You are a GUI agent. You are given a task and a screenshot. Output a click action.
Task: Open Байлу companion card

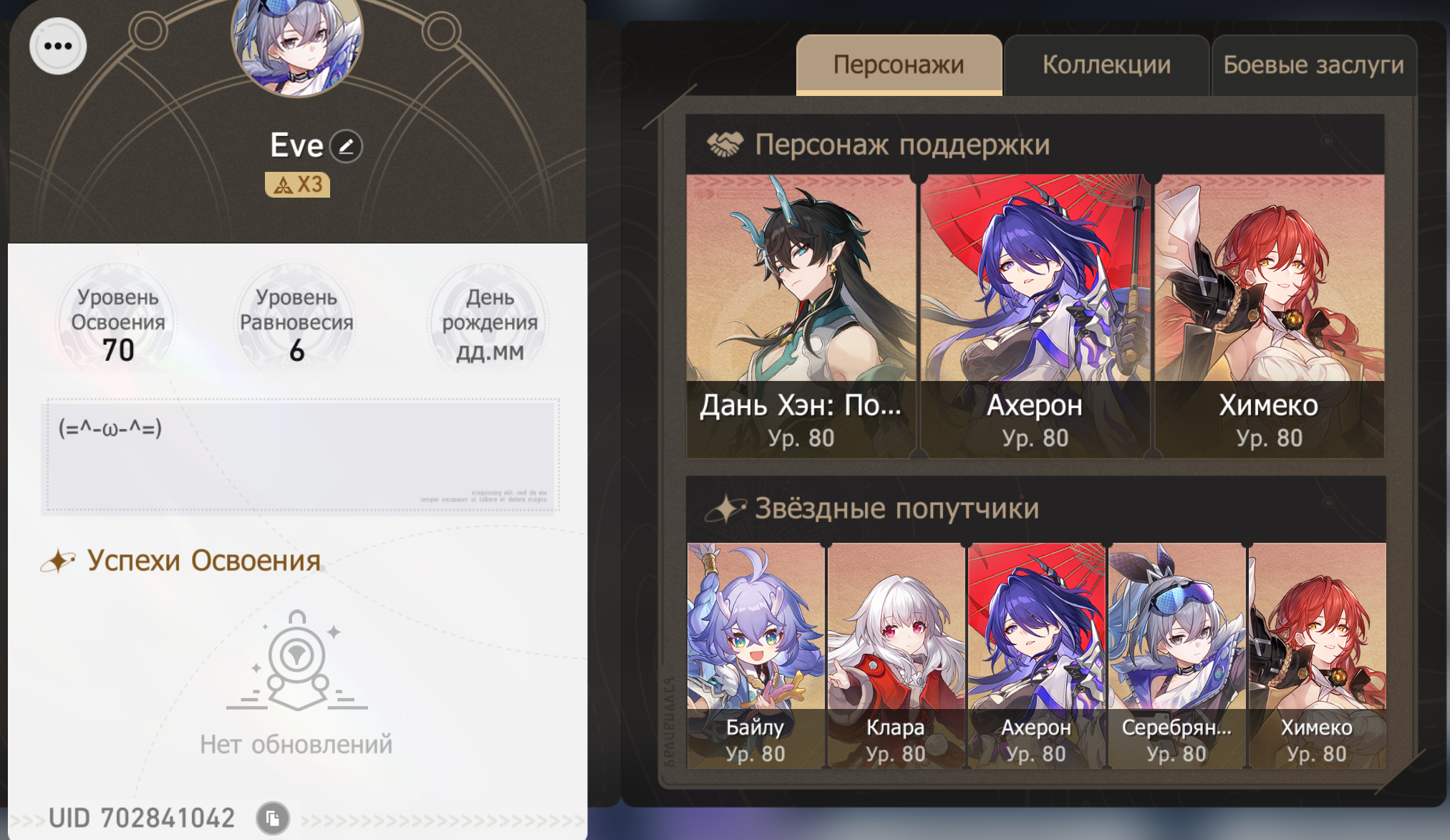[x=755, y=655]
